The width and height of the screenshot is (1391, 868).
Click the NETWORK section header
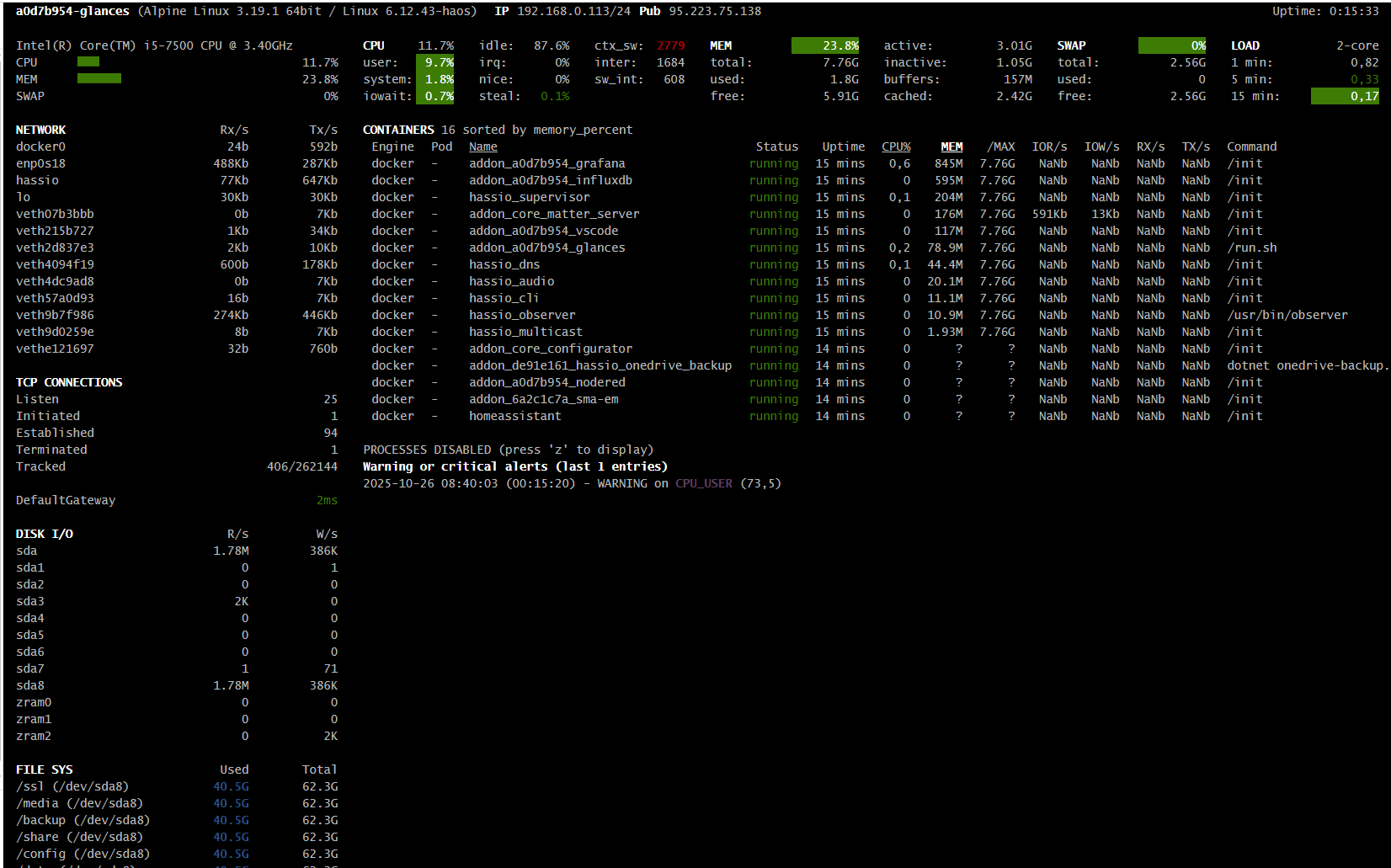[40, 130]
